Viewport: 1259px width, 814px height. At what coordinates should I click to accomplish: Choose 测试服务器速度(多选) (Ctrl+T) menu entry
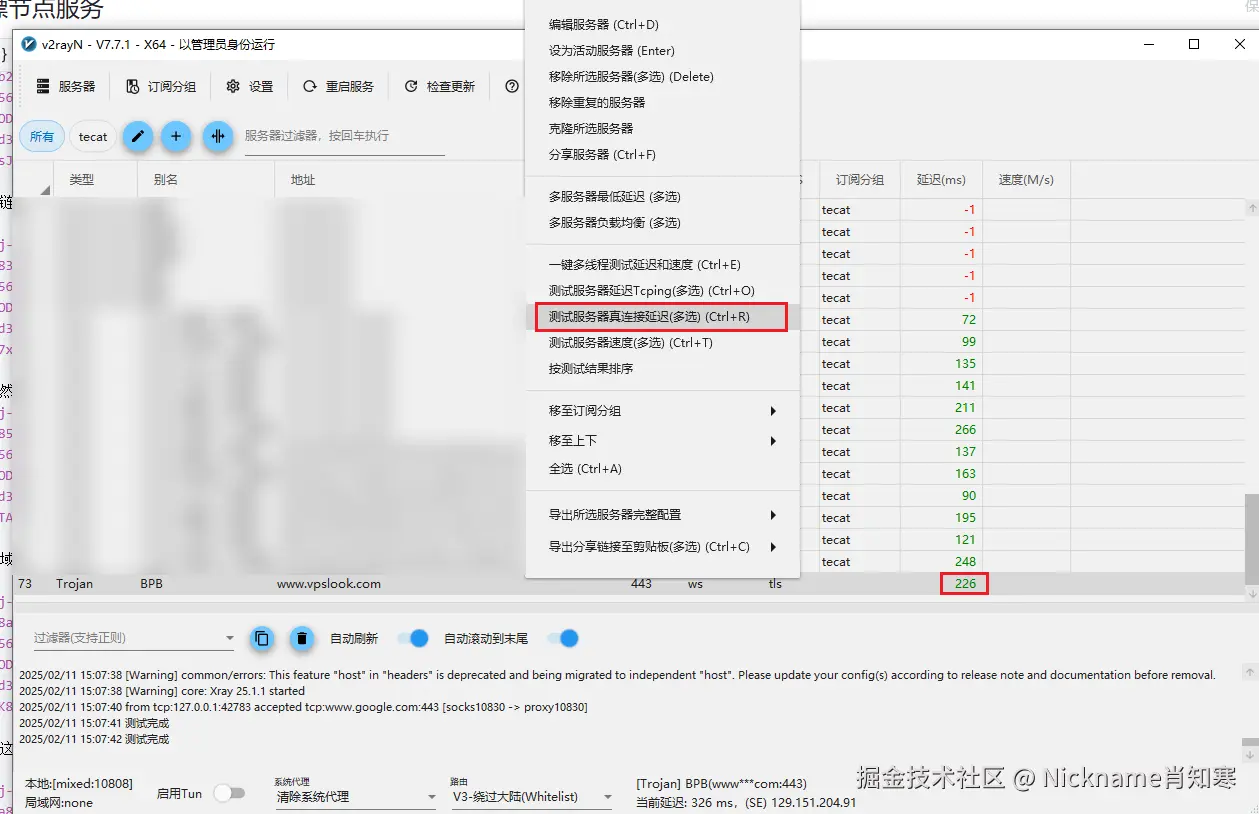(662, 343)
